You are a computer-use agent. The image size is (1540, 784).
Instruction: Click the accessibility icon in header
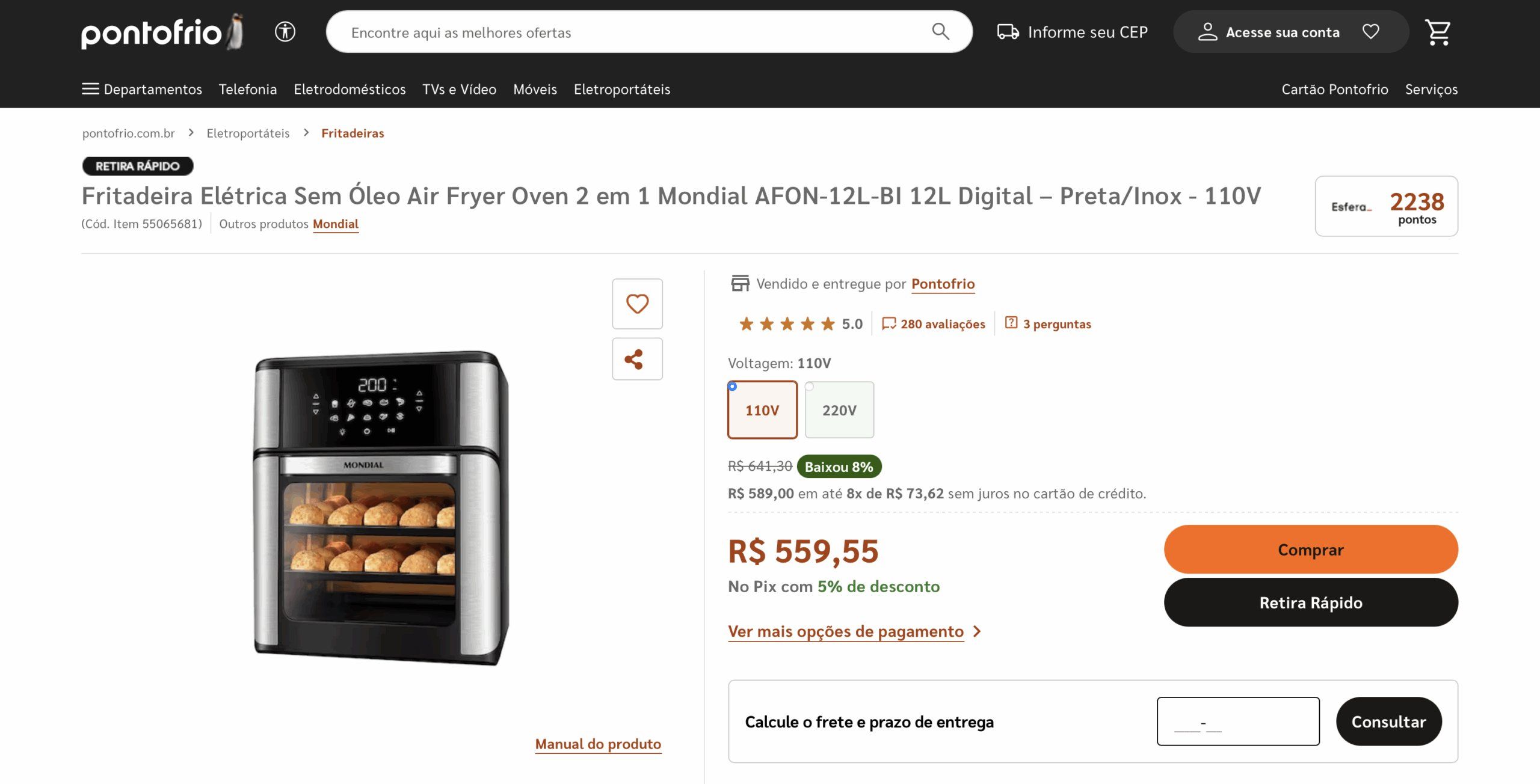(x=285, y=32)
